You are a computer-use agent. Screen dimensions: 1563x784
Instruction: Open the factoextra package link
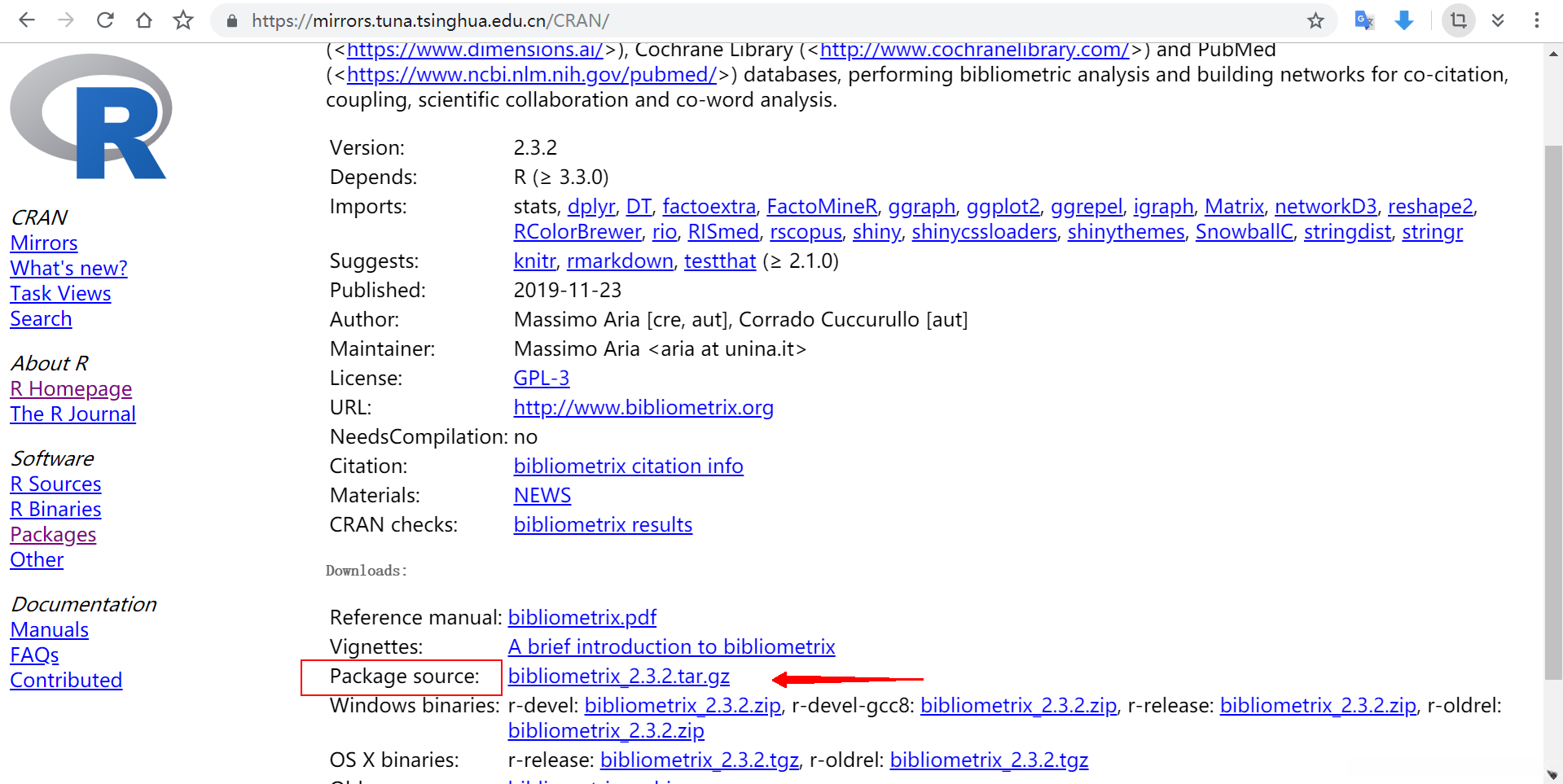(709, 207)
